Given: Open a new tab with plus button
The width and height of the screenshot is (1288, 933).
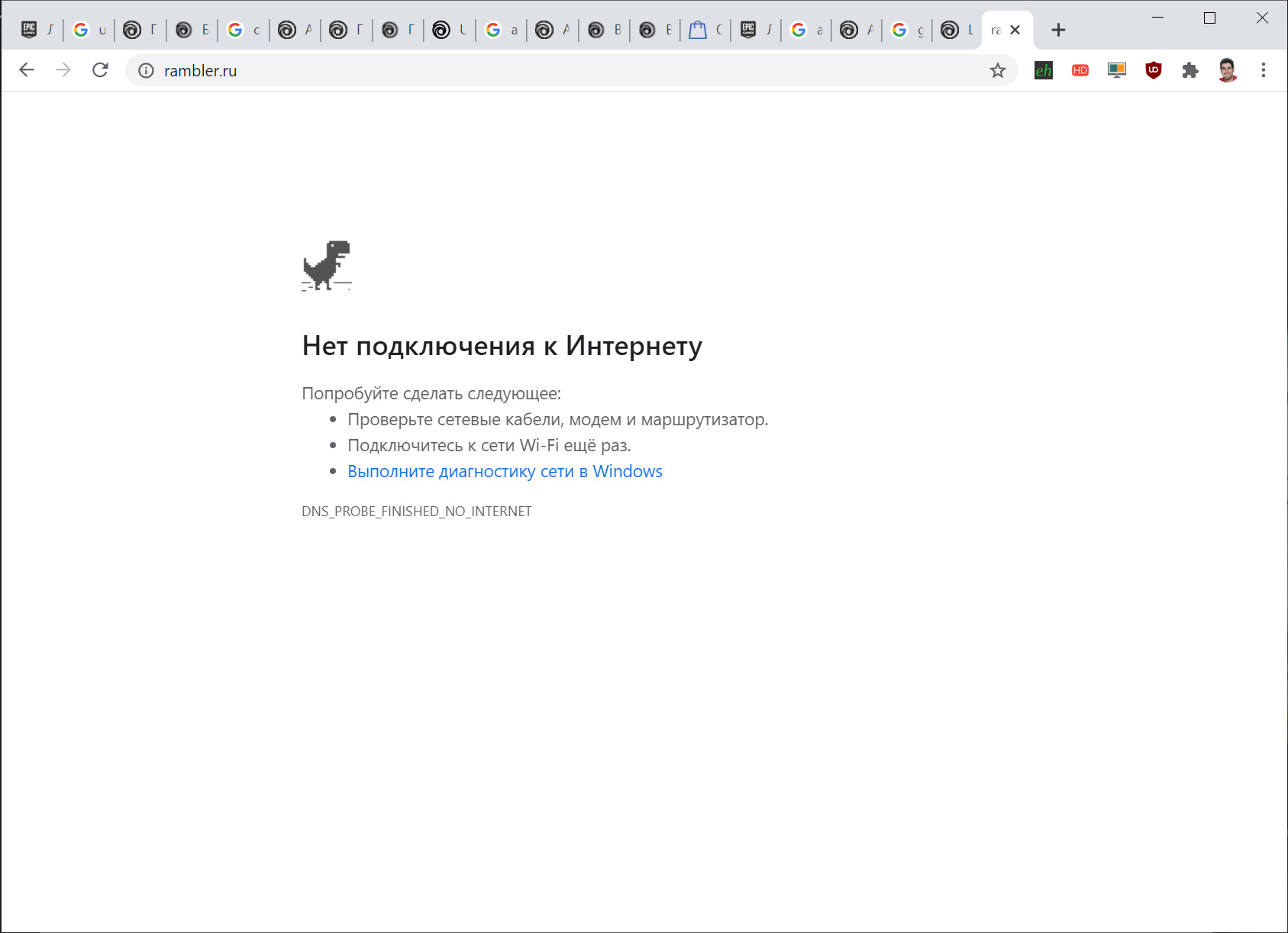Looking at the screenshot, I should click(1058, 30).
